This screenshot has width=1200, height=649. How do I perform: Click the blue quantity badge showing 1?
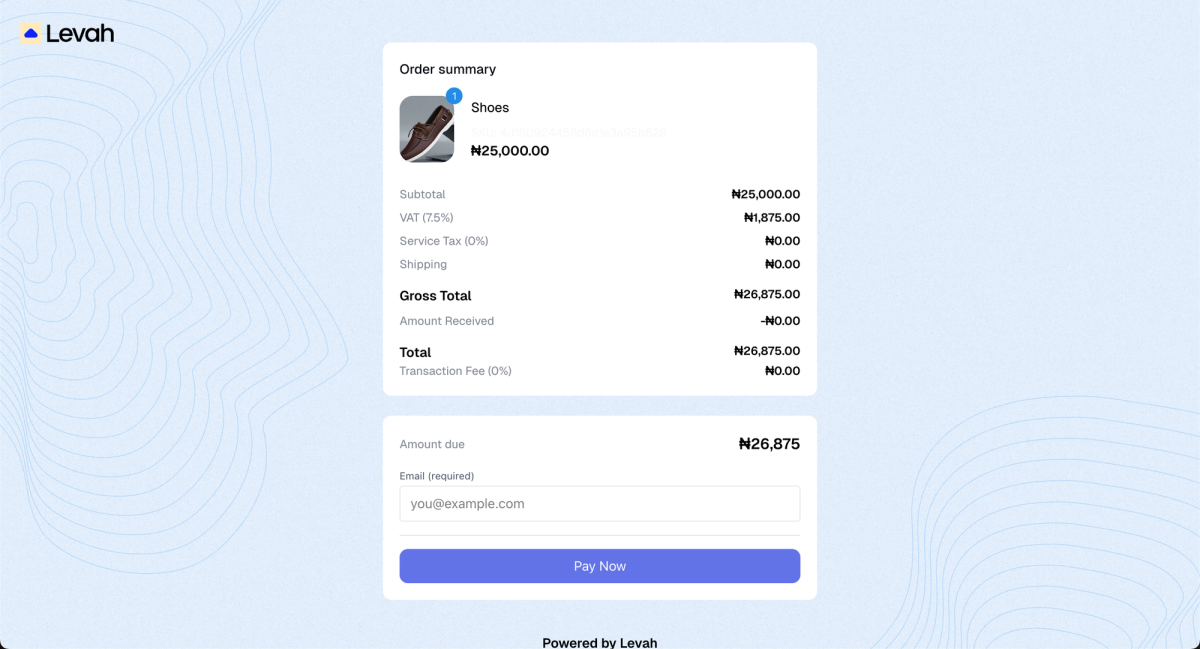click(454, 96)
